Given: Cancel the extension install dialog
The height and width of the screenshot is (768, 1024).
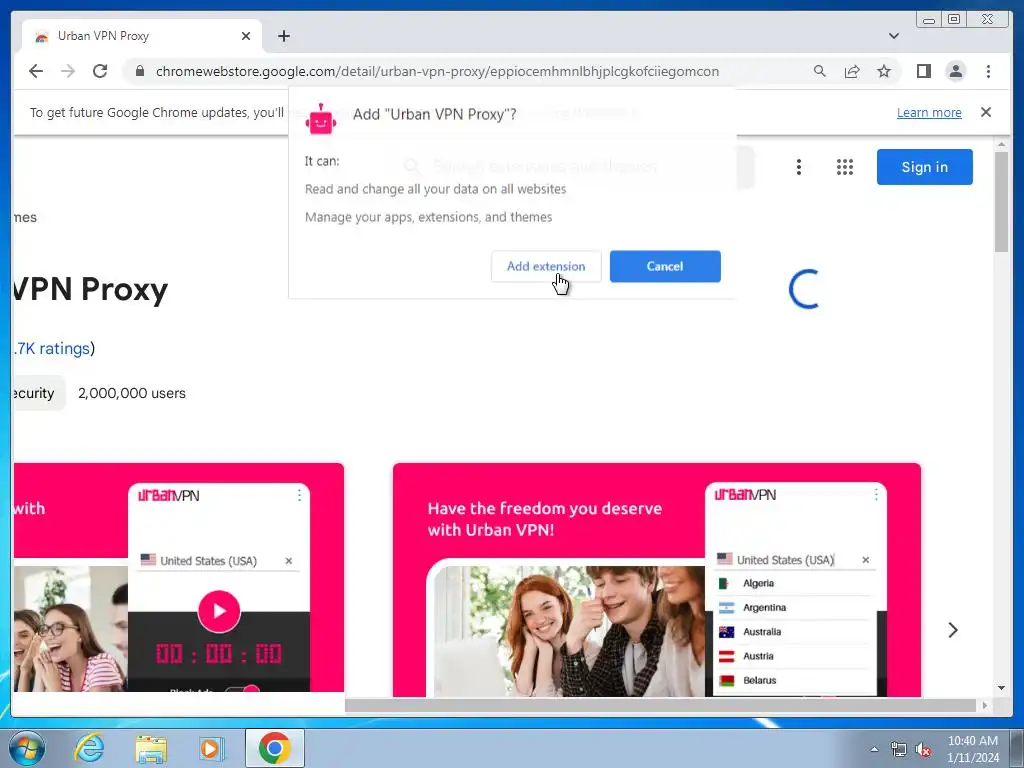Looking at the screenshot, I should click(x=665, y=266).
